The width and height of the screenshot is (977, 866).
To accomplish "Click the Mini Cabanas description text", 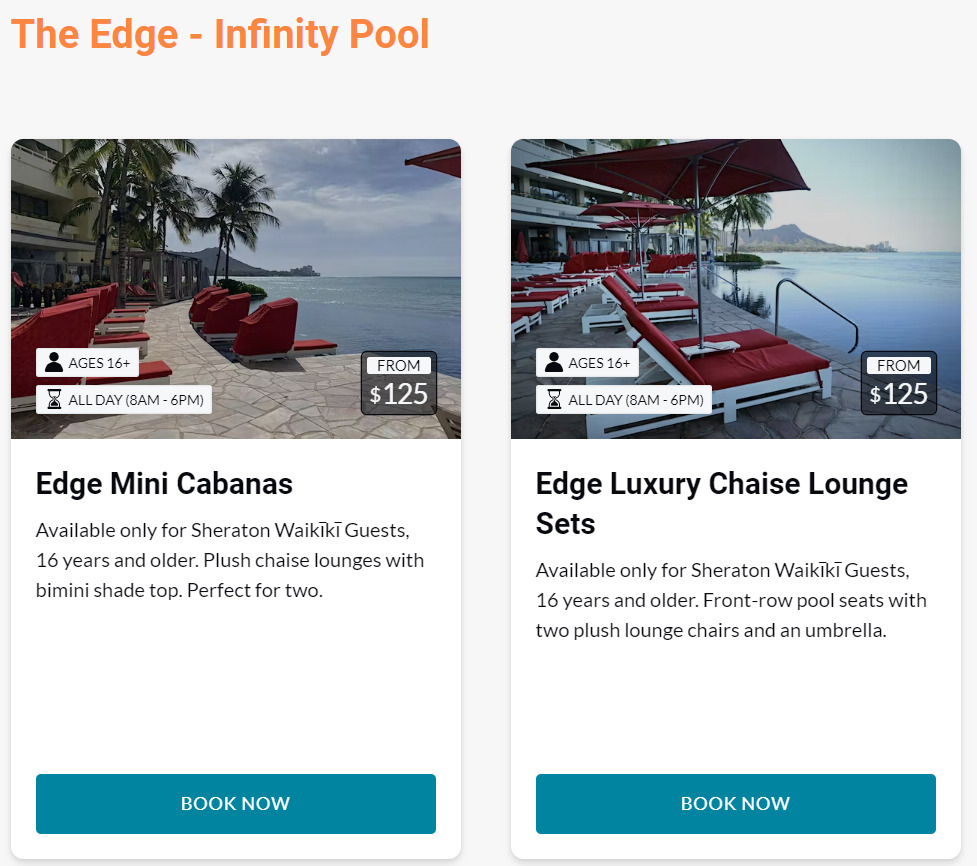I will pos(230,560).
